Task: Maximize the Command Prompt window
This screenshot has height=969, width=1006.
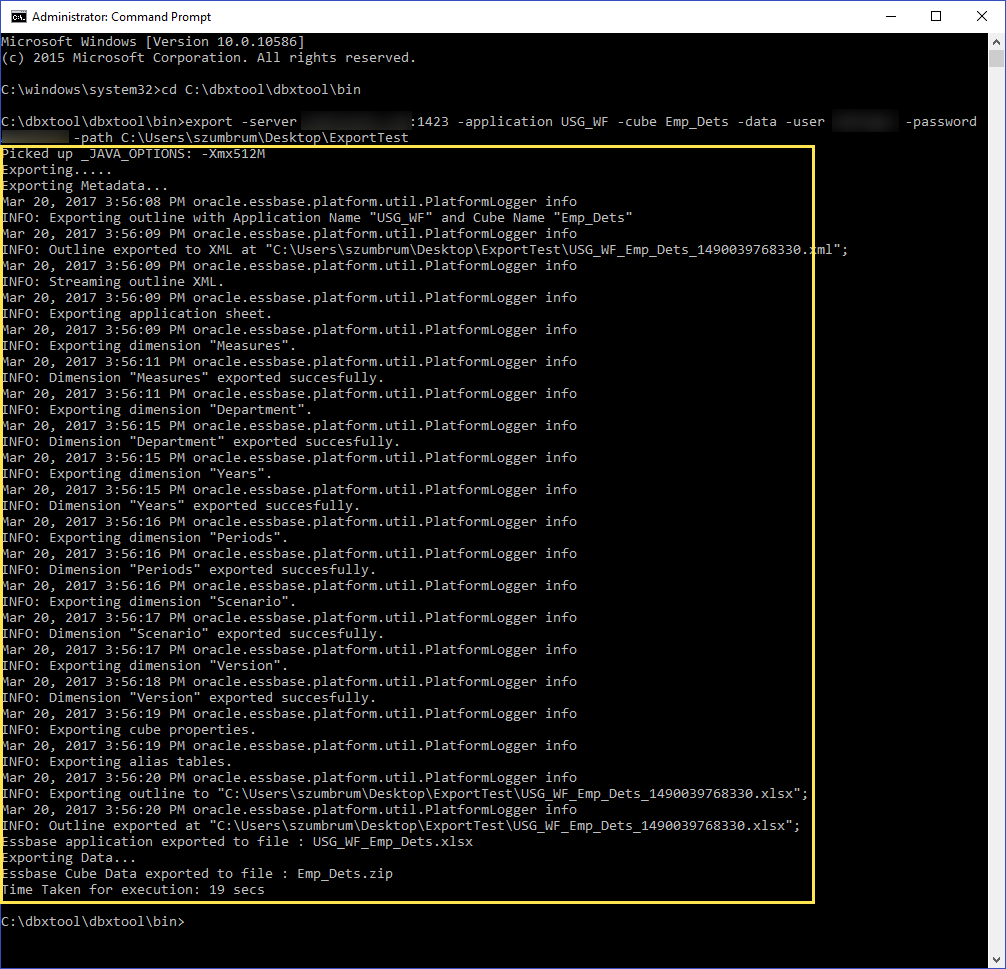Action: pos(936,17)
